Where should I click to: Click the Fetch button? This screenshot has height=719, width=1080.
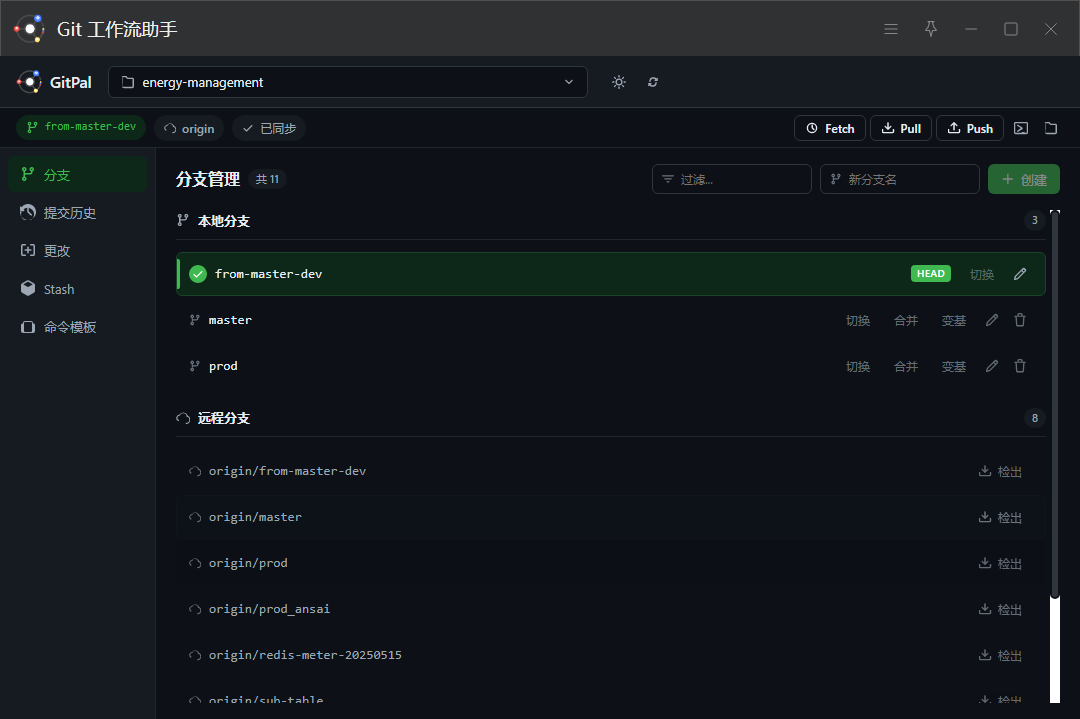pos(830,128)
